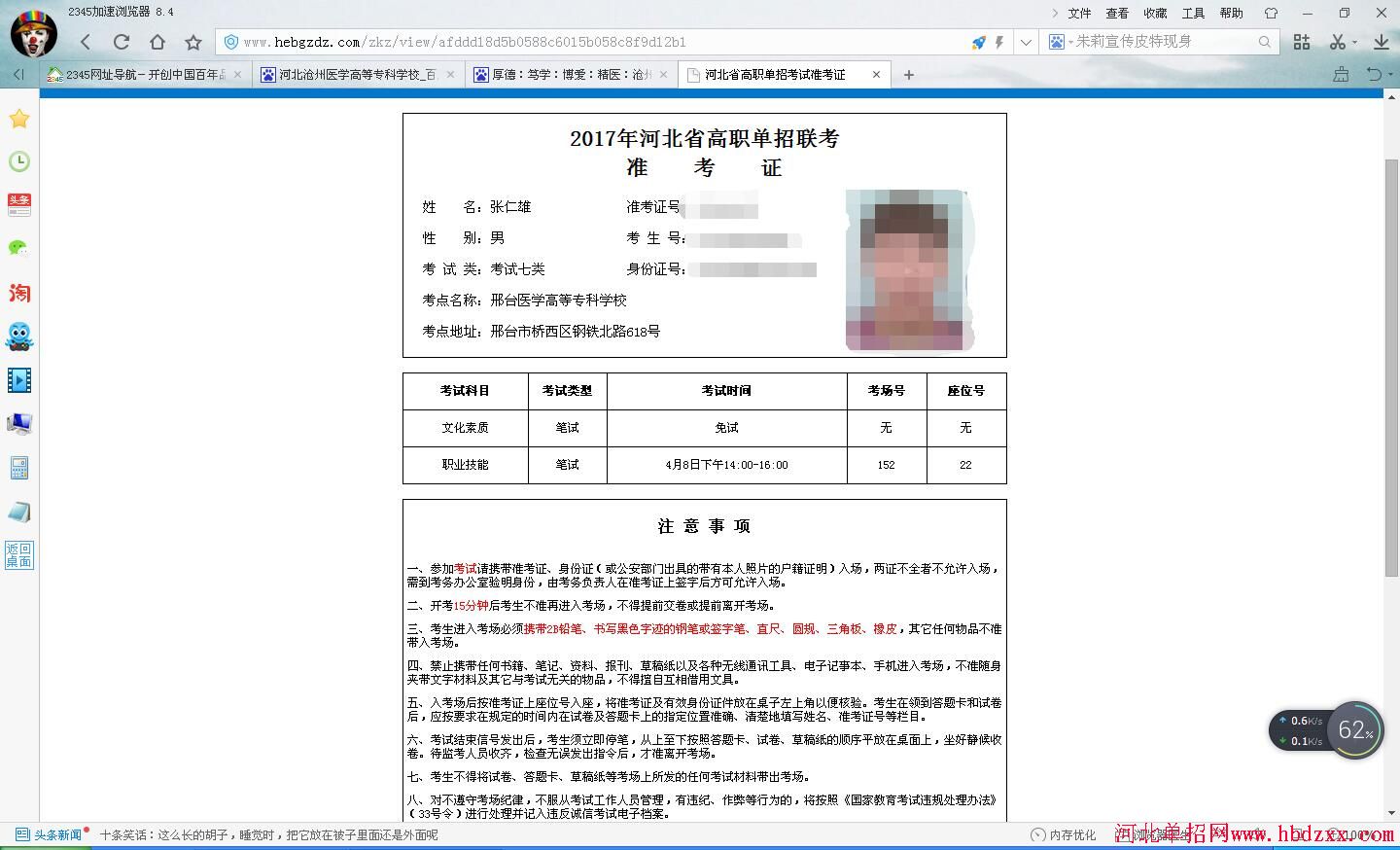Open the 查看 menu
1400x850 pixels.
pos(1117,13)
